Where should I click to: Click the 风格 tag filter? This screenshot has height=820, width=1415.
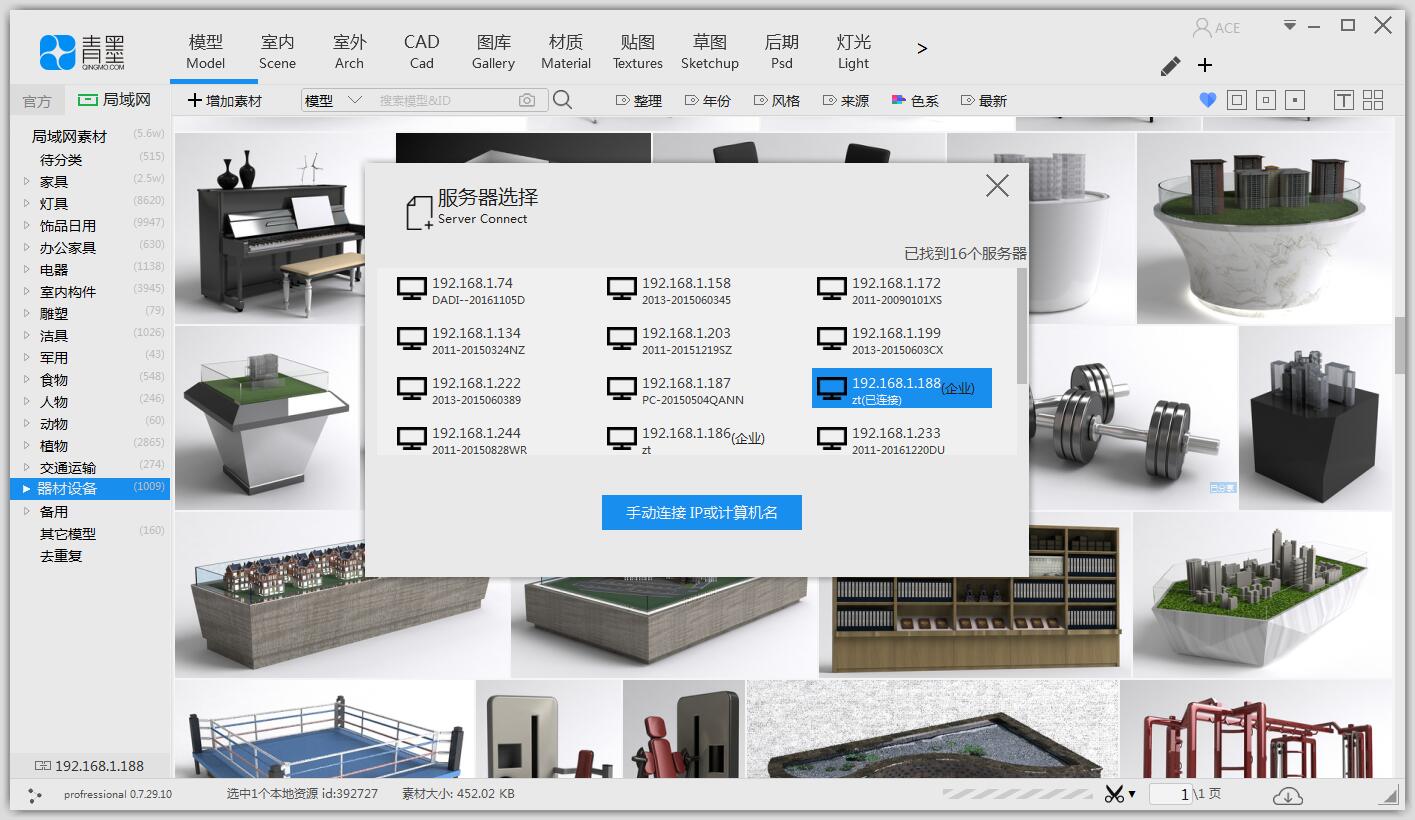(777, 101)
